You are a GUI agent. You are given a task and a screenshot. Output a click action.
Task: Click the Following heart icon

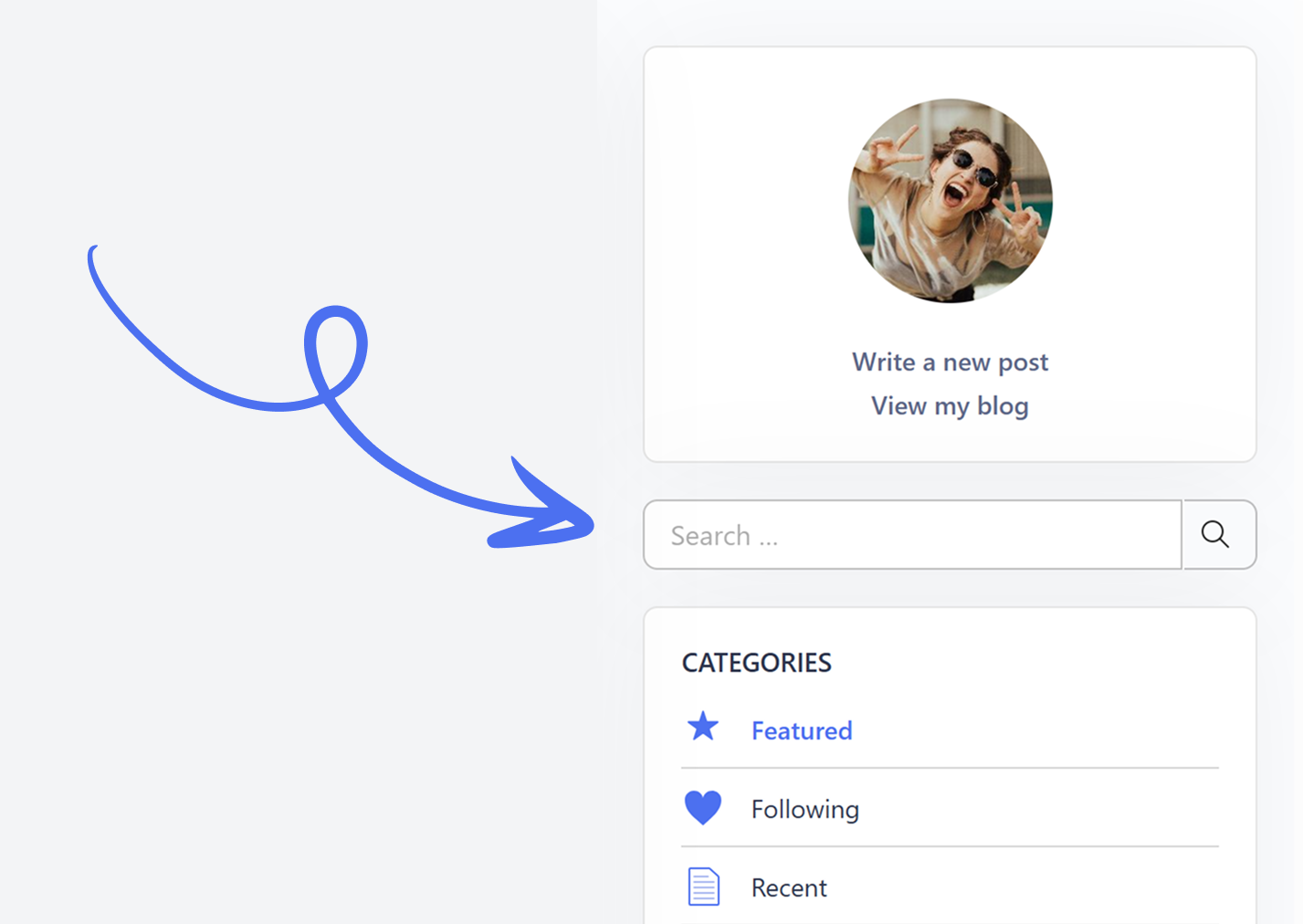pos(703,807)
